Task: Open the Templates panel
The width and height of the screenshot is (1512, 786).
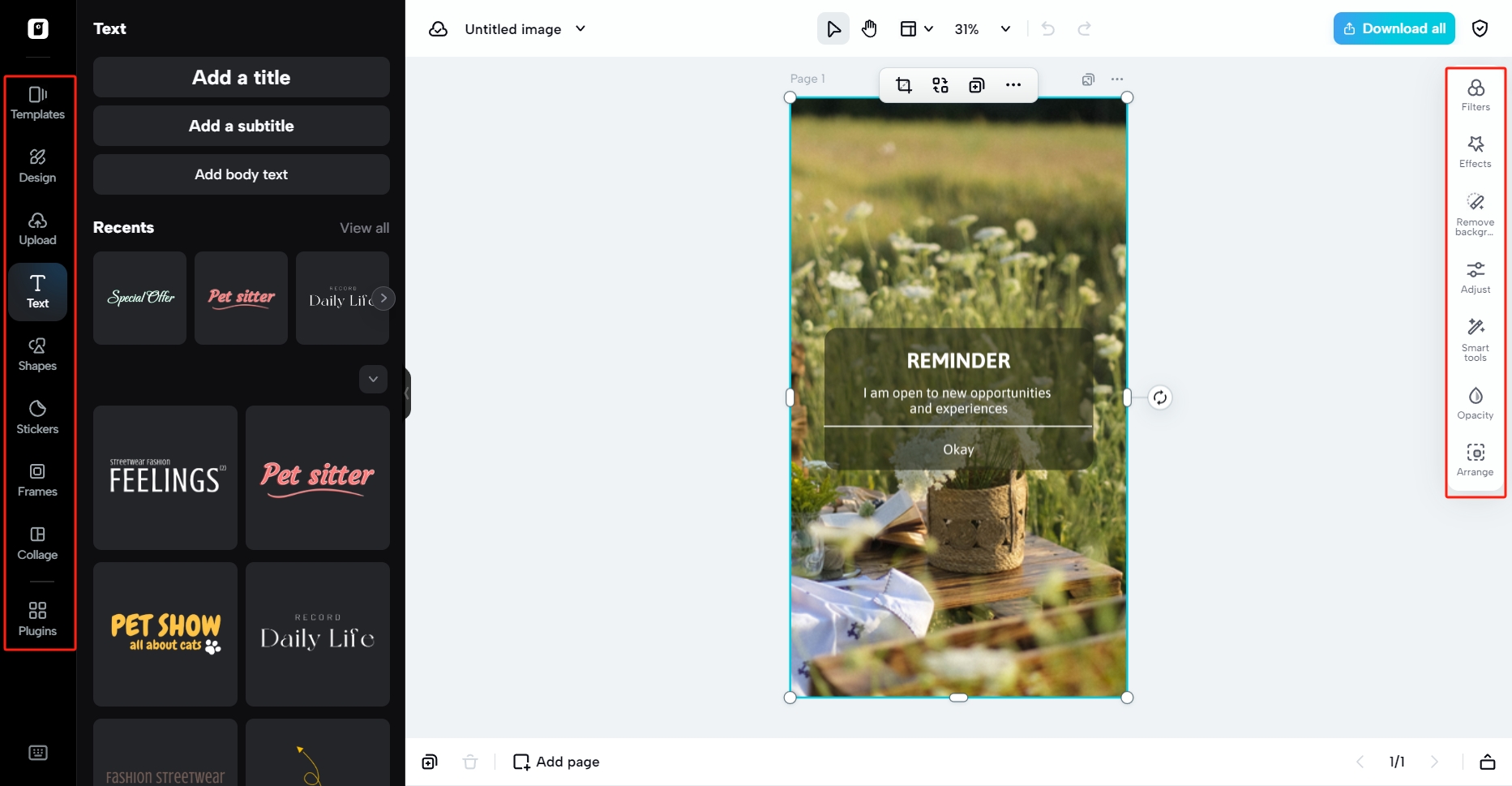Action: tap(37, 103)
